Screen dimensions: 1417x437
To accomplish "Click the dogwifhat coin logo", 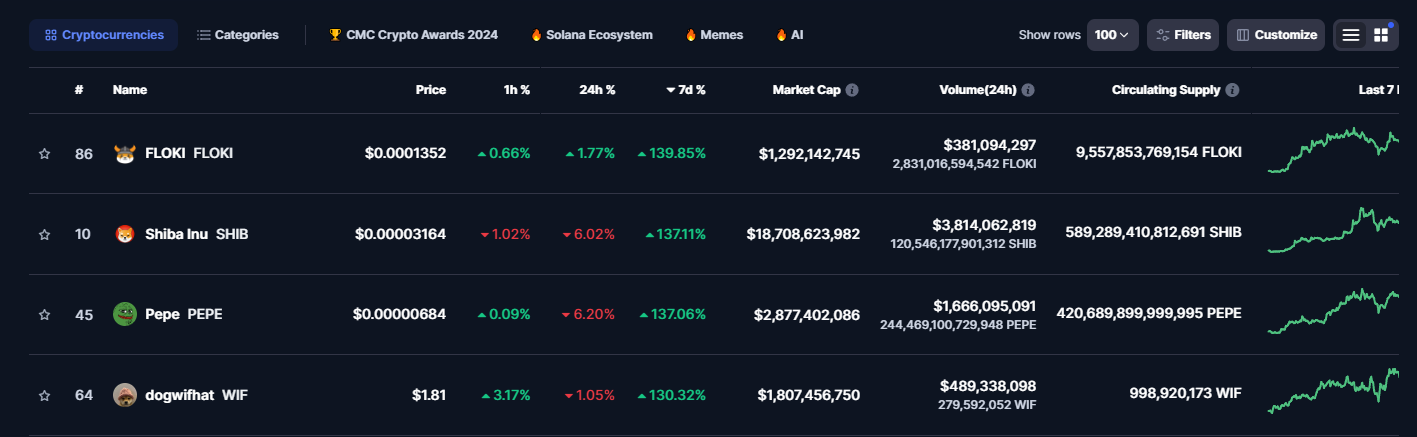I will [125, 395].
